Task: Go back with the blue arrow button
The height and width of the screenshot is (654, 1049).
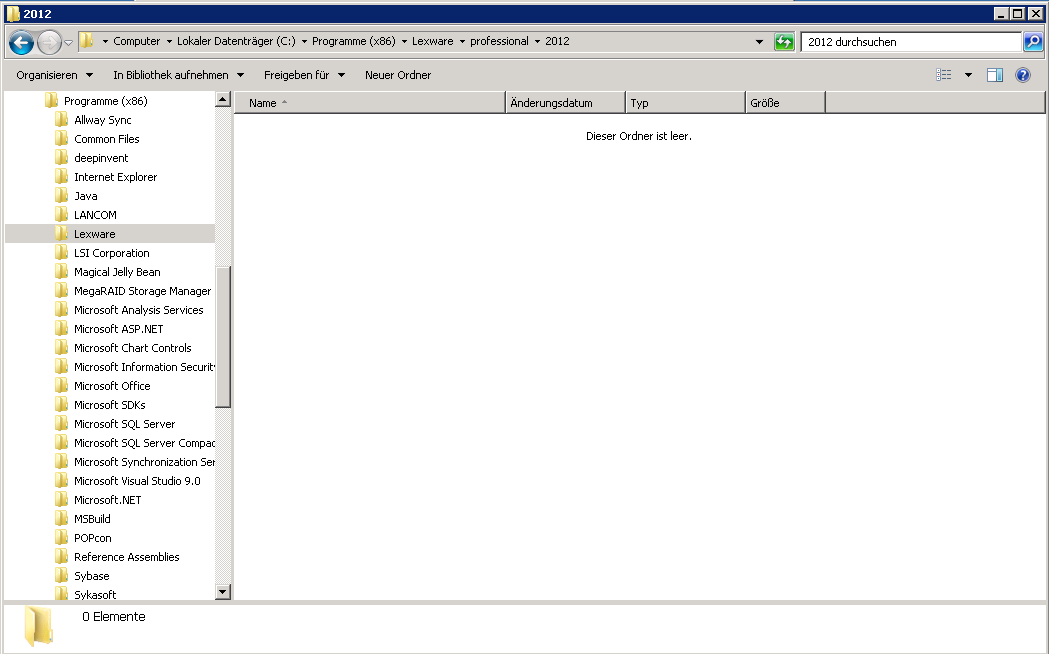Action: coord(21,43)
